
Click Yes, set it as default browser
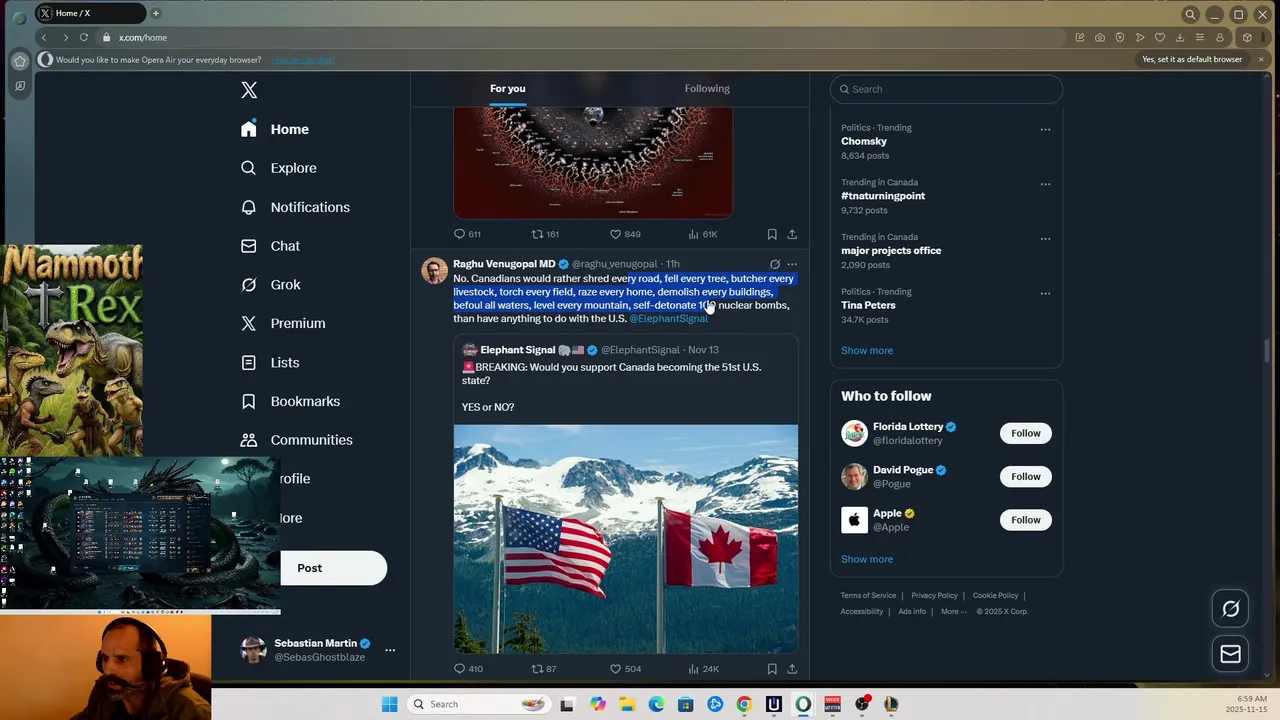pos(1192,59)
